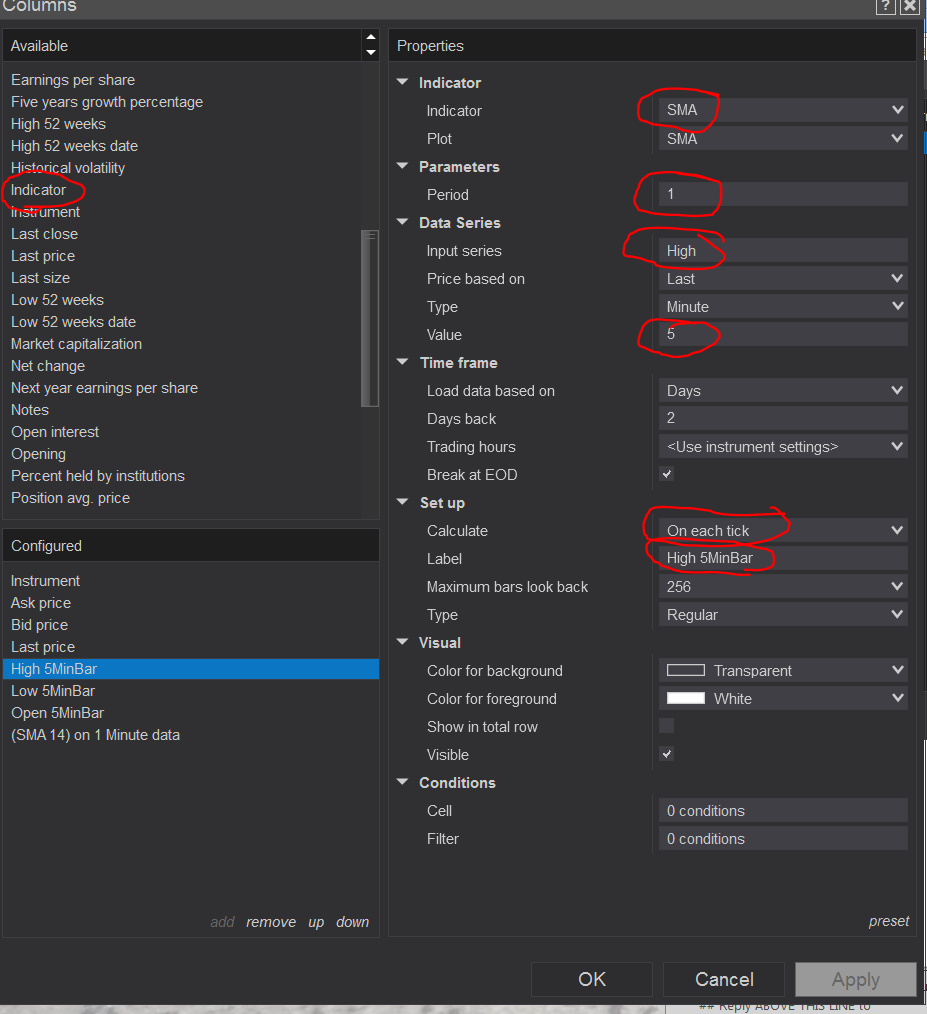Viewport: 927px width, 1014px height.
Task: Click the remove link under Configured
Action: pos(271,922)
